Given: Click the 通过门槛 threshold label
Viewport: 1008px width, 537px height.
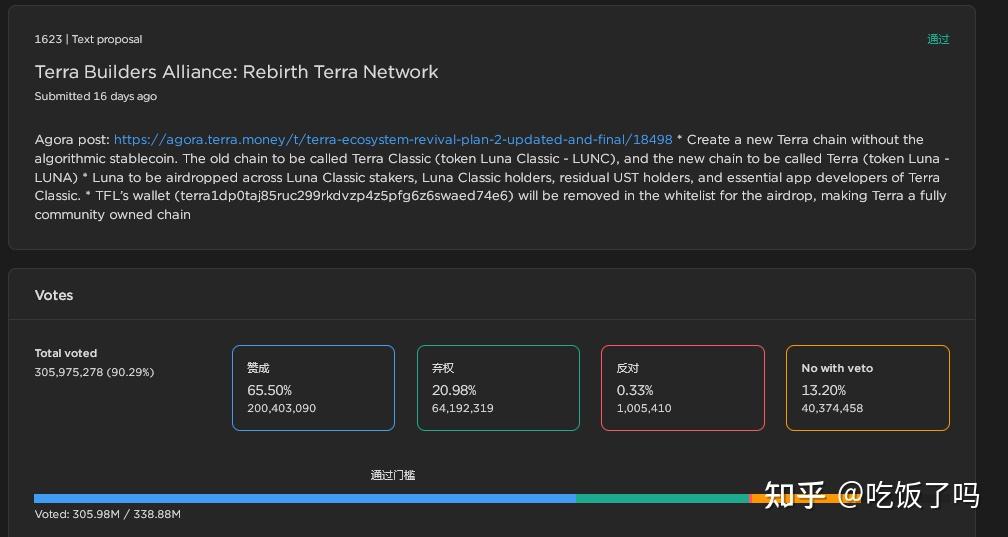Looking at the screenshot, I should tap(393, 475).
